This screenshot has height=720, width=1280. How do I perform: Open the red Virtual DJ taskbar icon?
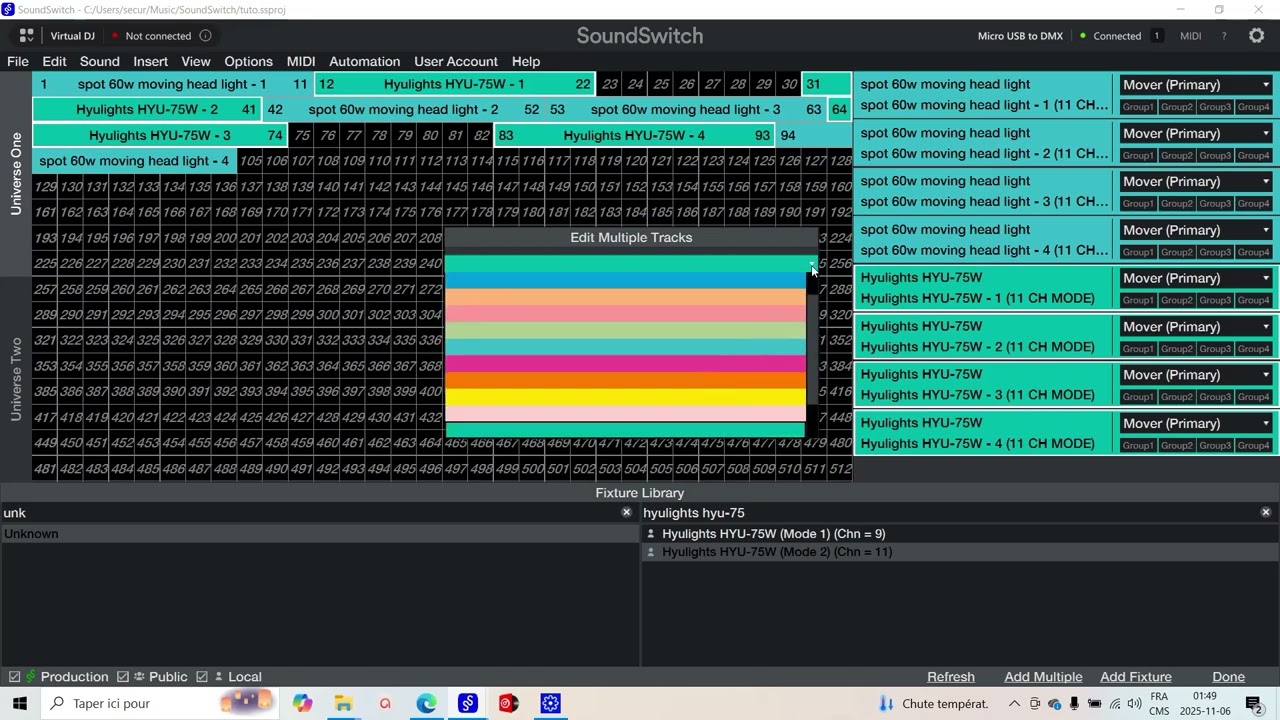509,704
